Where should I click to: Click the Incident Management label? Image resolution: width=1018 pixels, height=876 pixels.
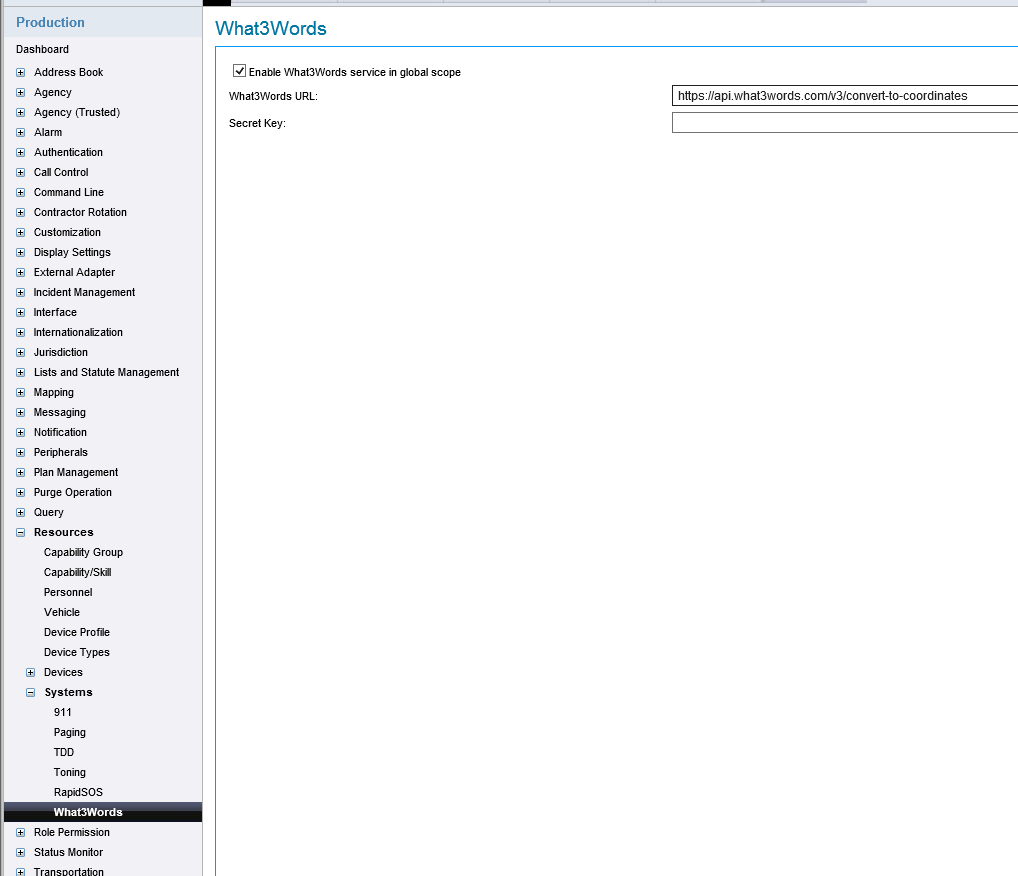coord(84,293)
